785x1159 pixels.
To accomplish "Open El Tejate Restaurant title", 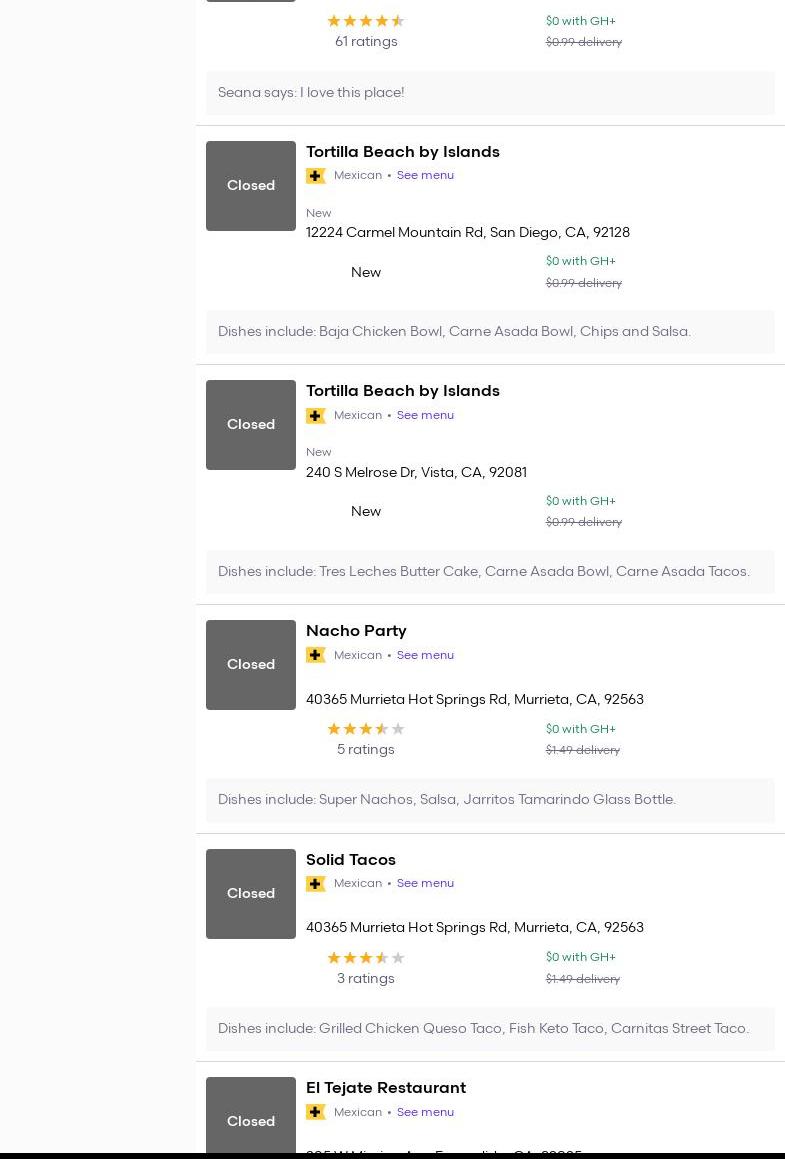I will point(386,1088).
